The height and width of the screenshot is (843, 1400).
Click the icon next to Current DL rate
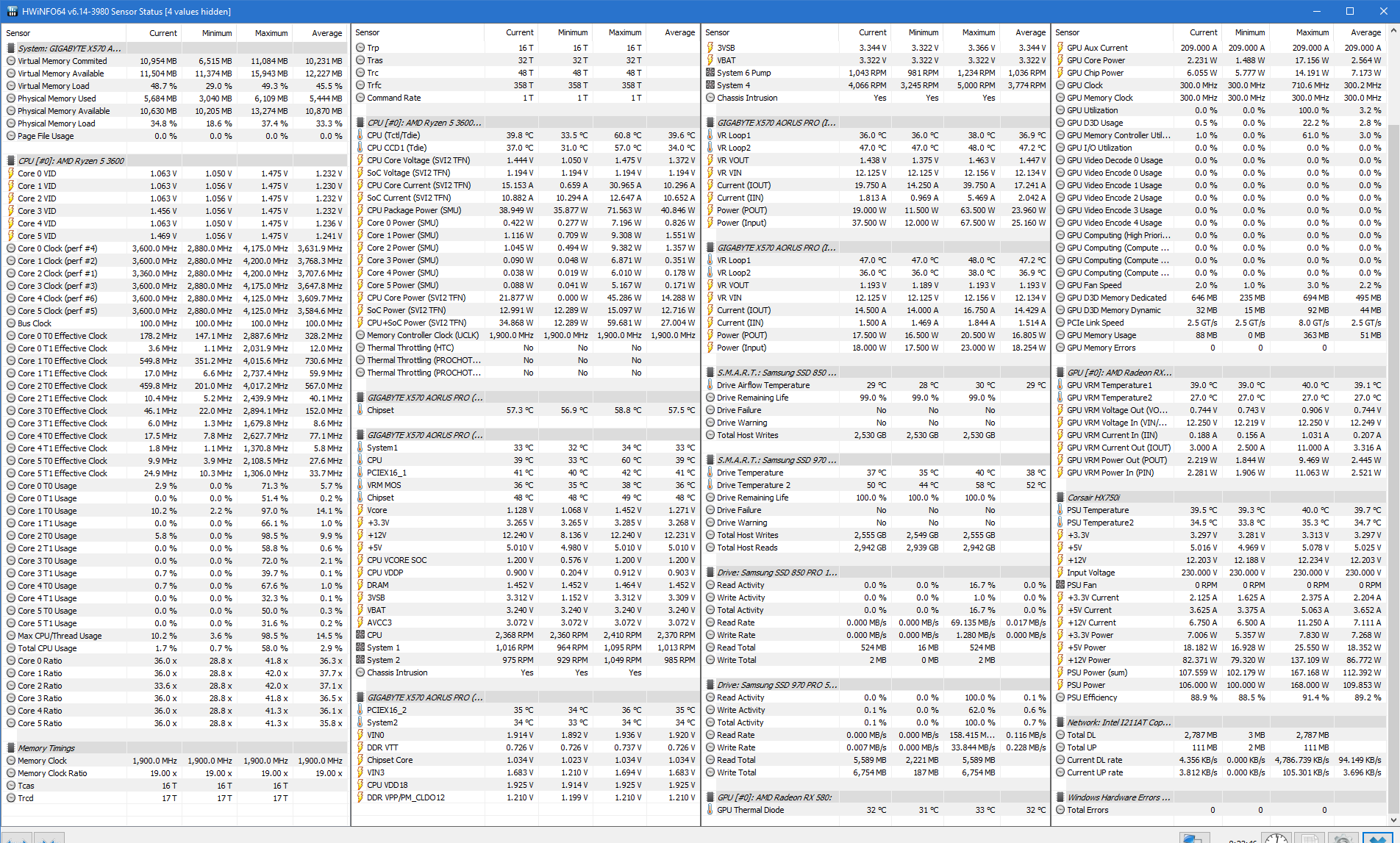click(x=1060, y=760)
